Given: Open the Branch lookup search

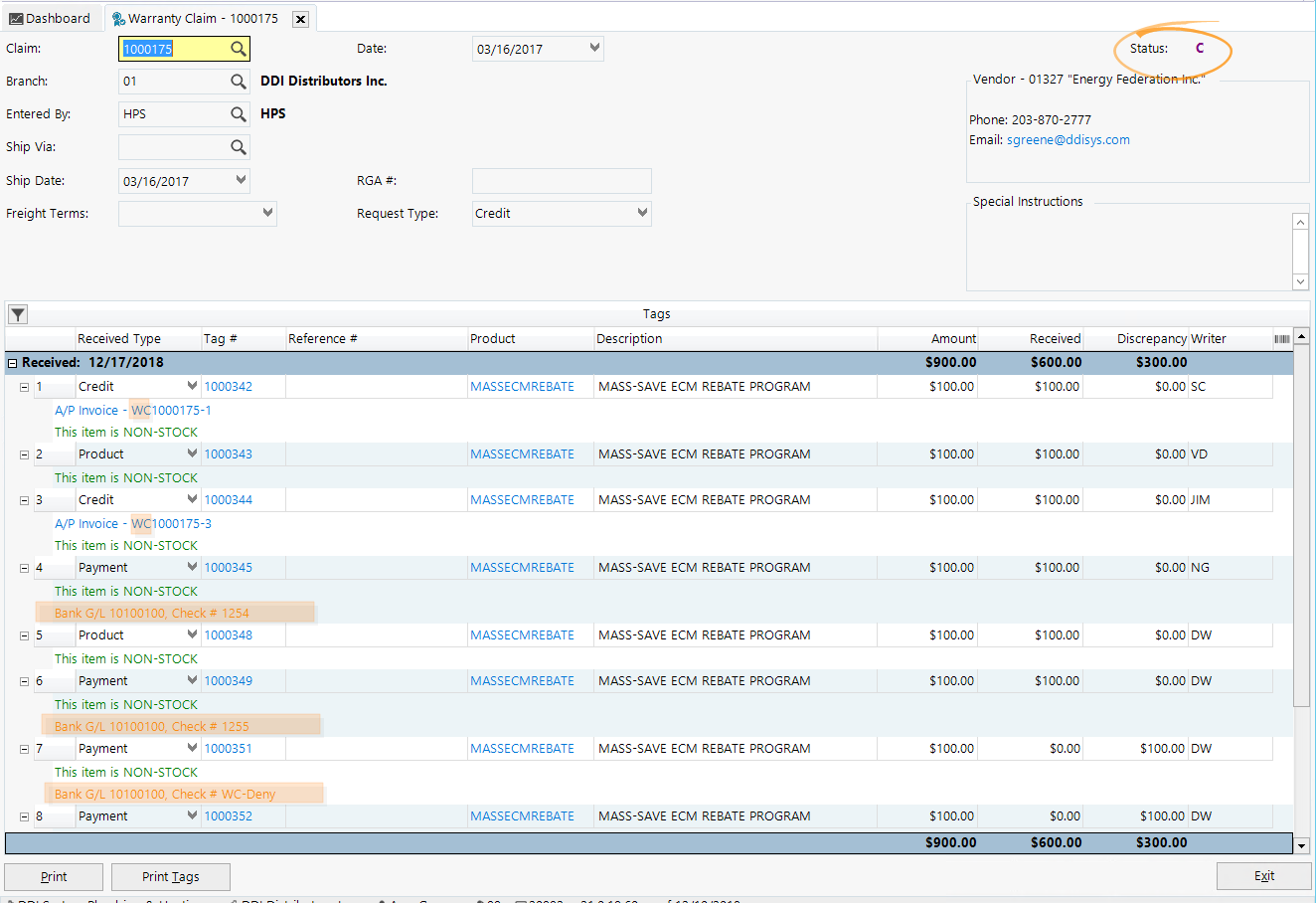Looking at the screenshot, I should 238,81.
